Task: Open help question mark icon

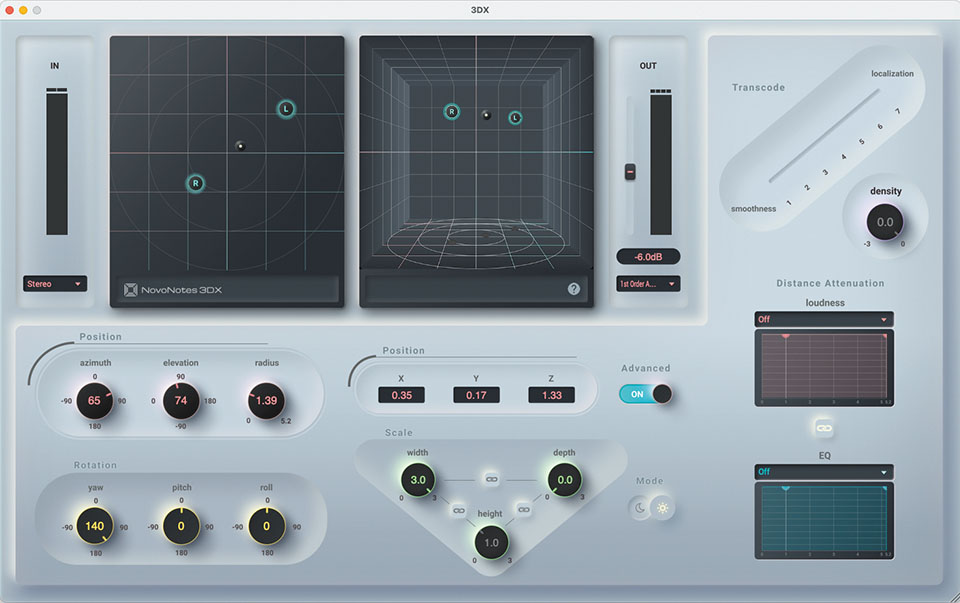Action: pyautogui.click(x=574, y=289)
